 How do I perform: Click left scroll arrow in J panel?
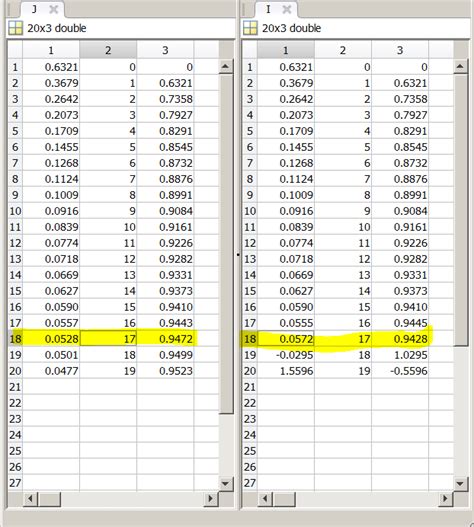tap(30, 498)
